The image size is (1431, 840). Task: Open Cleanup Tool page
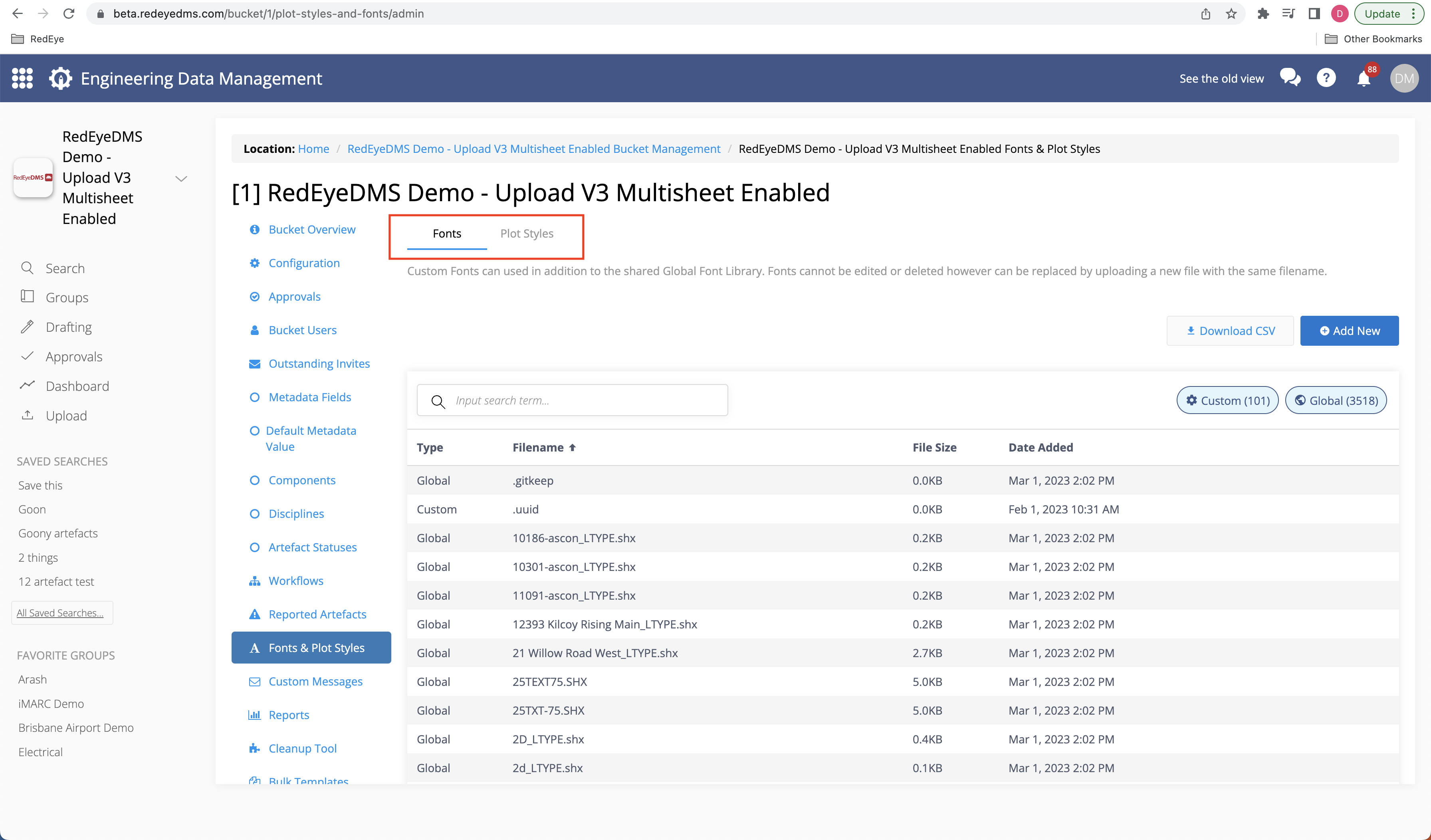point(302,748)
